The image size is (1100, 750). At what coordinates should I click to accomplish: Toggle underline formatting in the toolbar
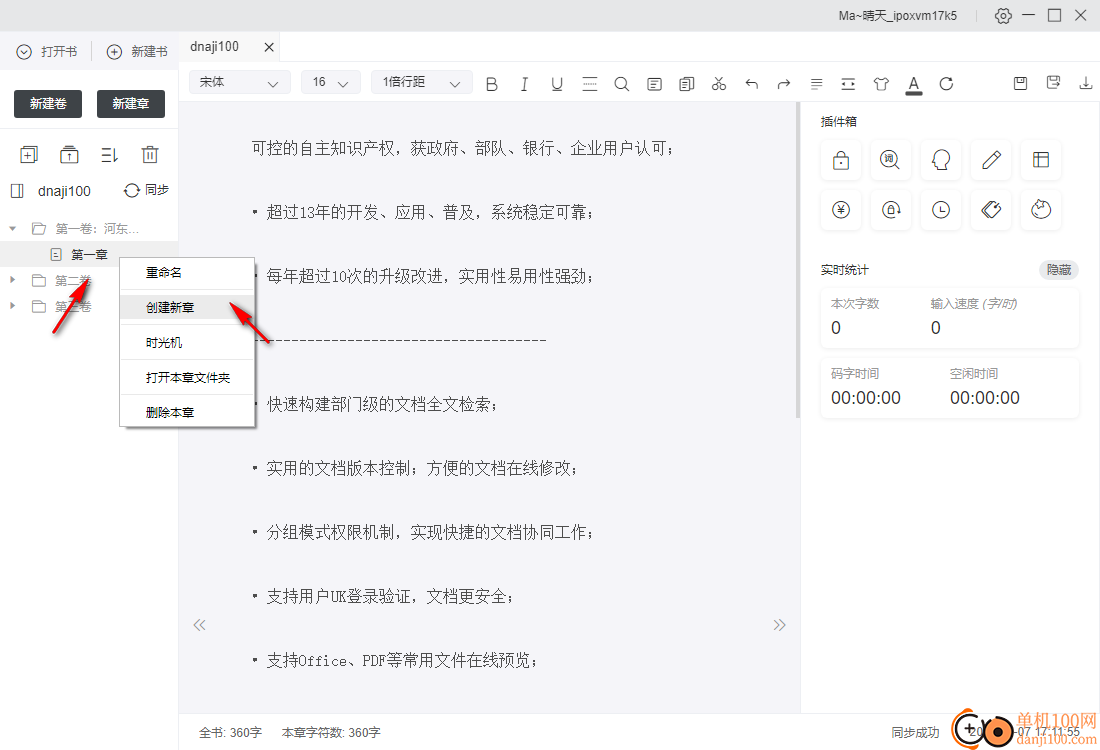(557, 84)
